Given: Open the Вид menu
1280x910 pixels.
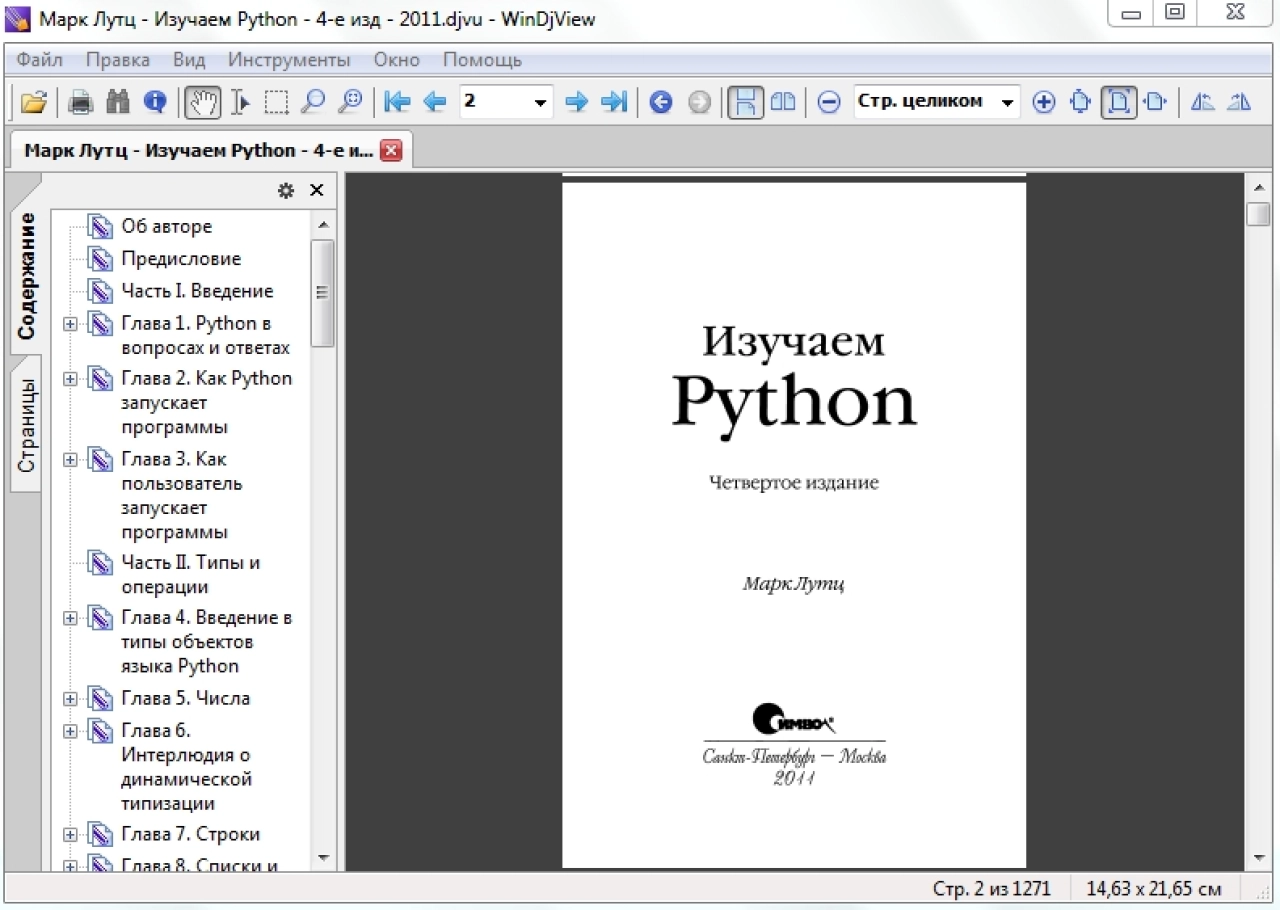Looking at the screenshot, I should (189, 60).
